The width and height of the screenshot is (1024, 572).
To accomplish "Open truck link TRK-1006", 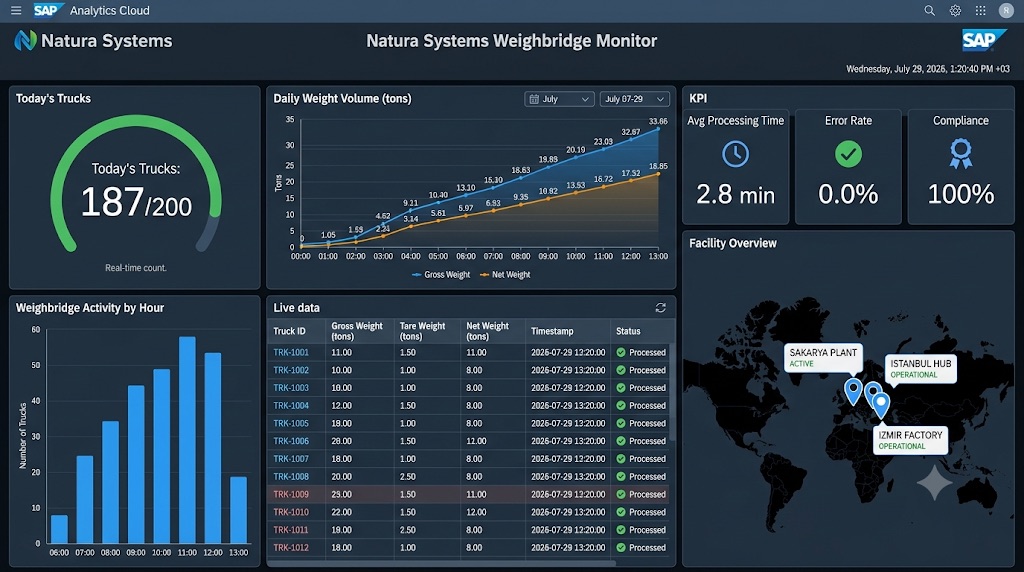I will click(x=291, y=441).
